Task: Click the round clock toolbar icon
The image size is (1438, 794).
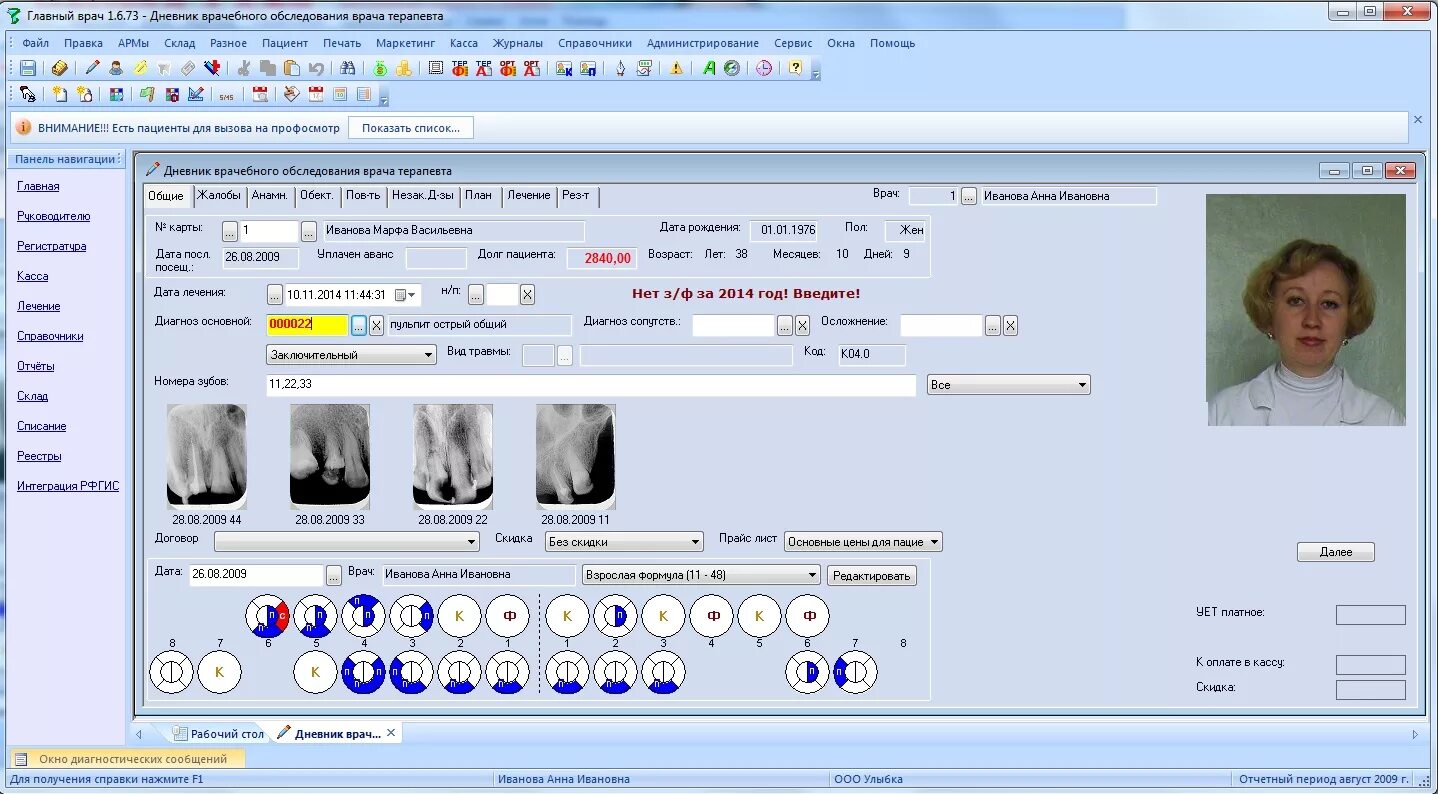Action: [x=764, y=68]
